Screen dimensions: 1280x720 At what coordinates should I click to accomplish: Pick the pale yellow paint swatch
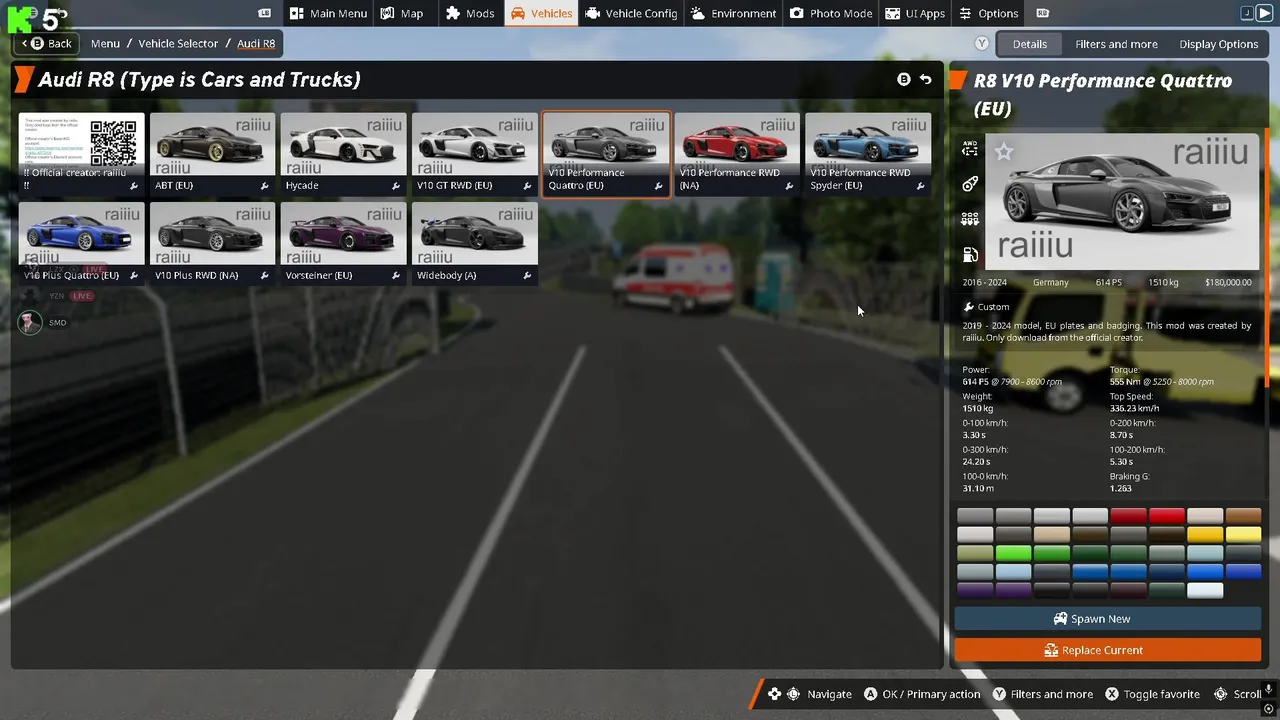(x=1243, y=534)
